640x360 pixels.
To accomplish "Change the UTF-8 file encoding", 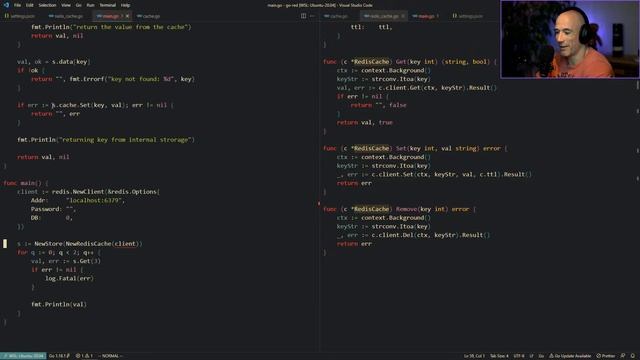I will 519,356.
